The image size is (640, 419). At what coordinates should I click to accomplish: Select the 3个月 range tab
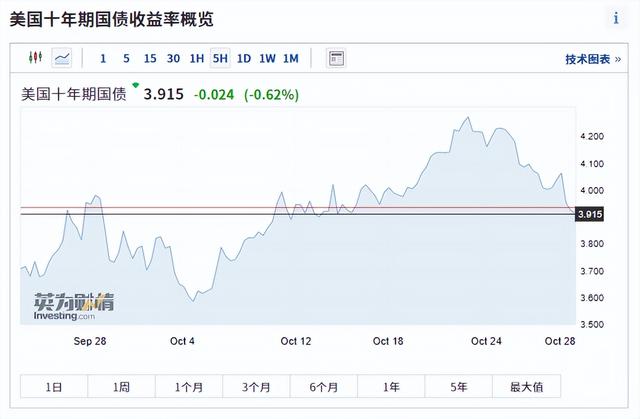pos(256,386)
